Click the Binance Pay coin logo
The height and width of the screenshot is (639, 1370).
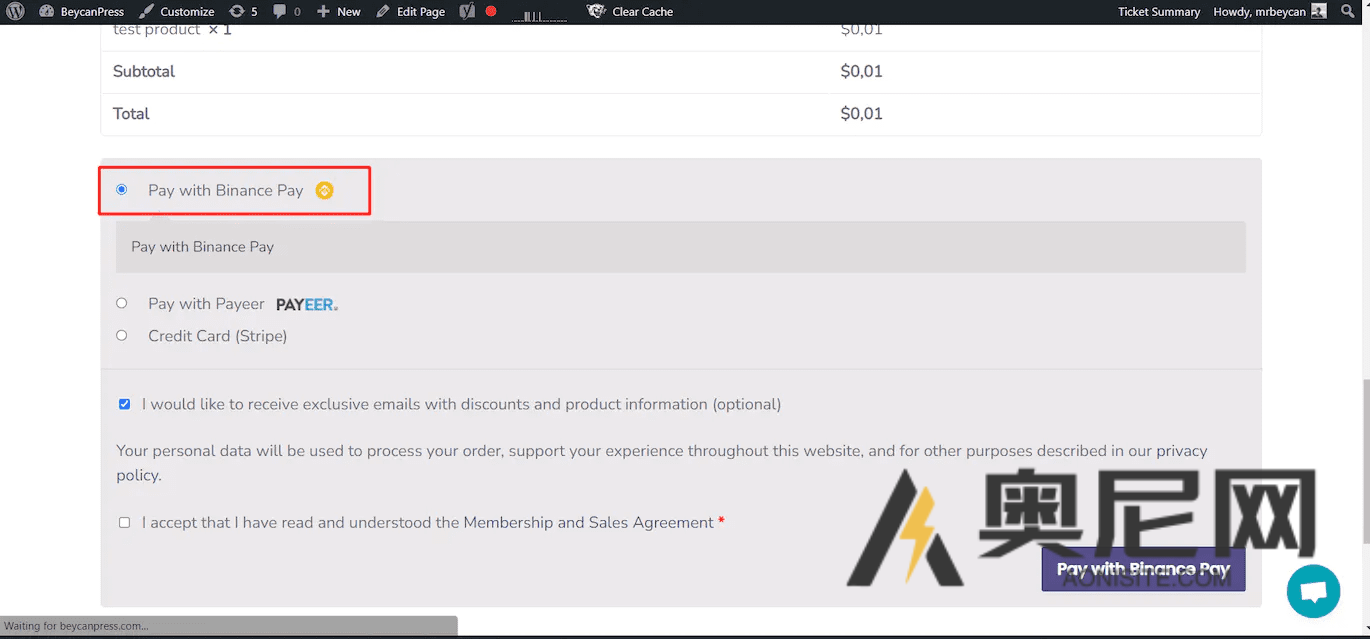324,190
